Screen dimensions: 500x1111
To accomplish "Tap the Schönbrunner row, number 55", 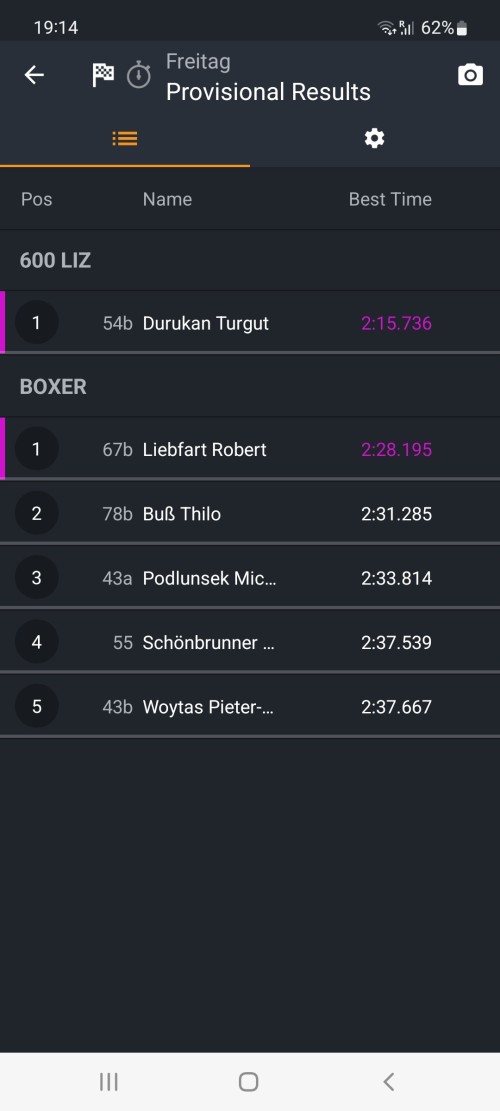I will [250, 643].
